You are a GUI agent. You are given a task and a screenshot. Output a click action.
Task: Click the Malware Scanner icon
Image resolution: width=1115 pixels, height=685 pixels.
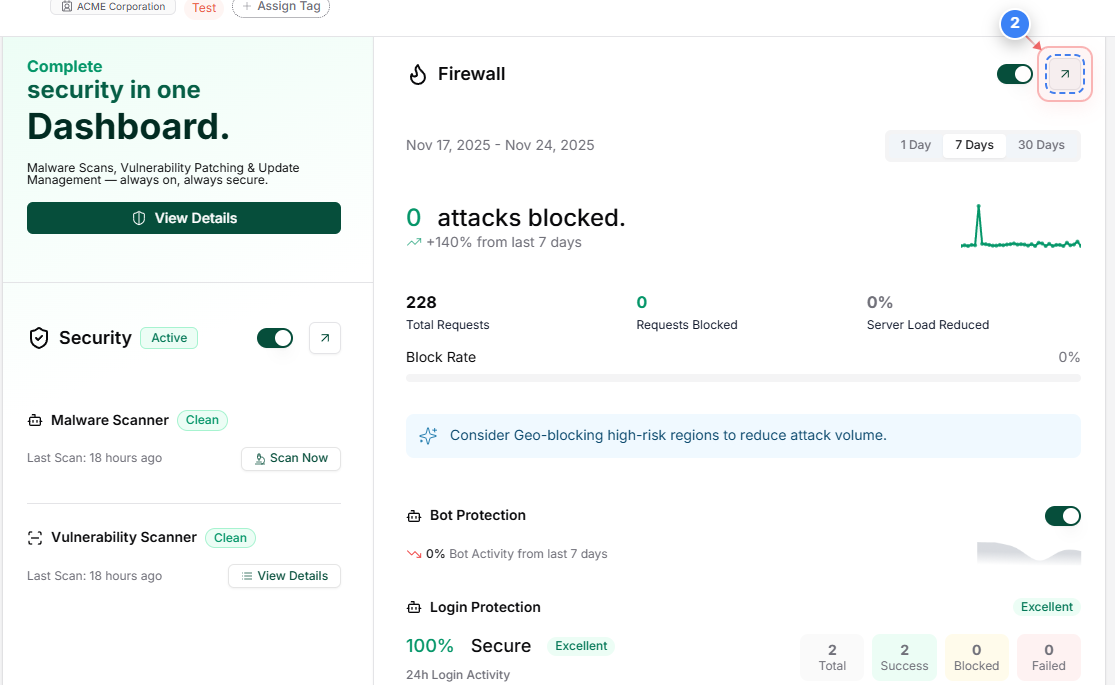coord(36,420)
